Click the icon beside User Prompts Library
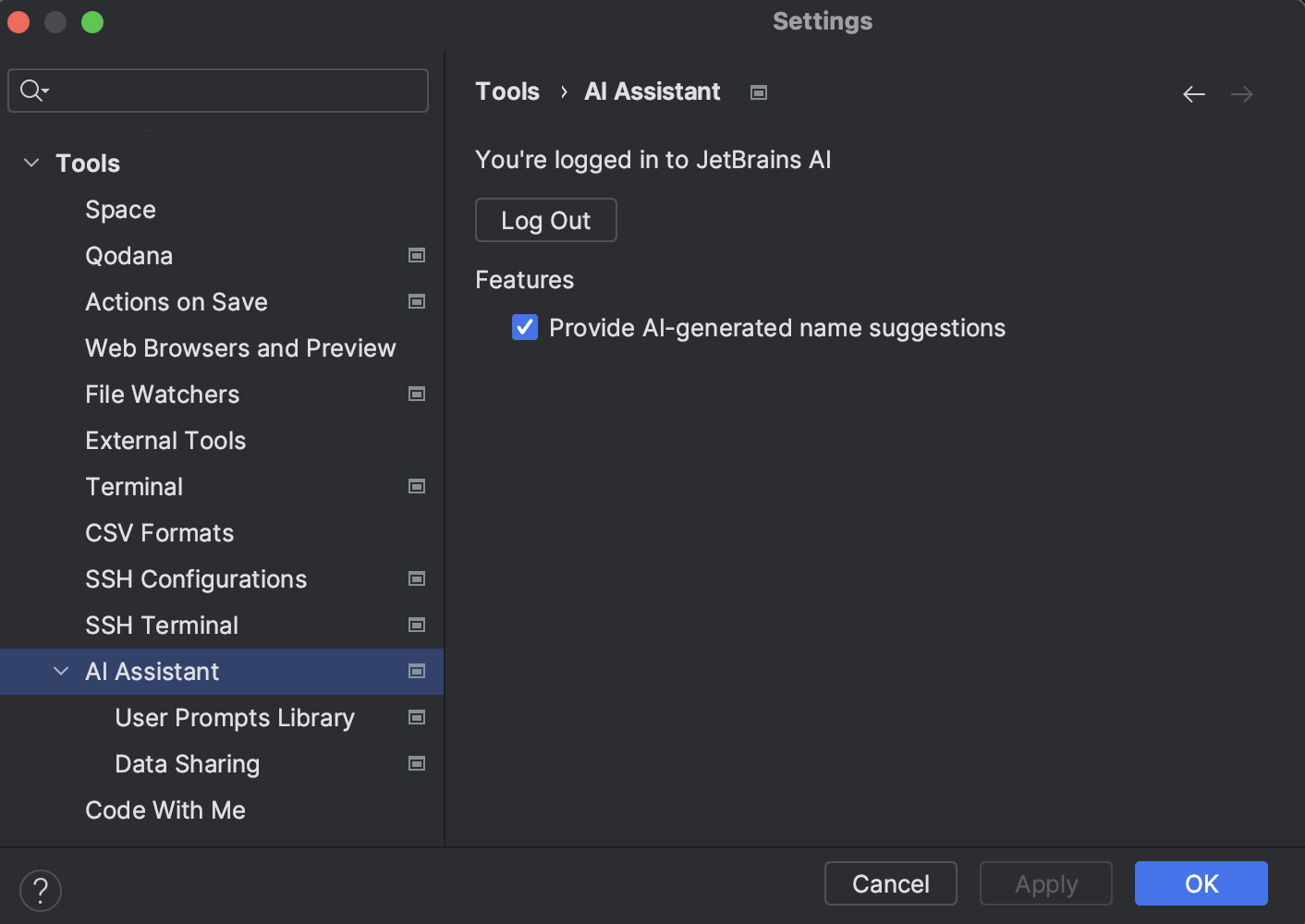The image size is (1305, 924). [x=417, y=717]
